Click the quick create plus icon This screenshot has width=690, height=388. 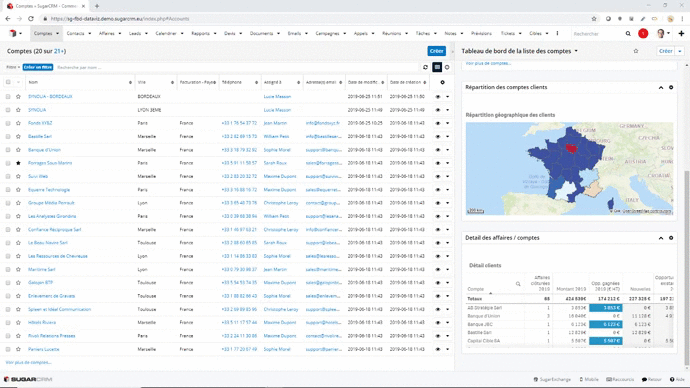(x=681, y=33)
